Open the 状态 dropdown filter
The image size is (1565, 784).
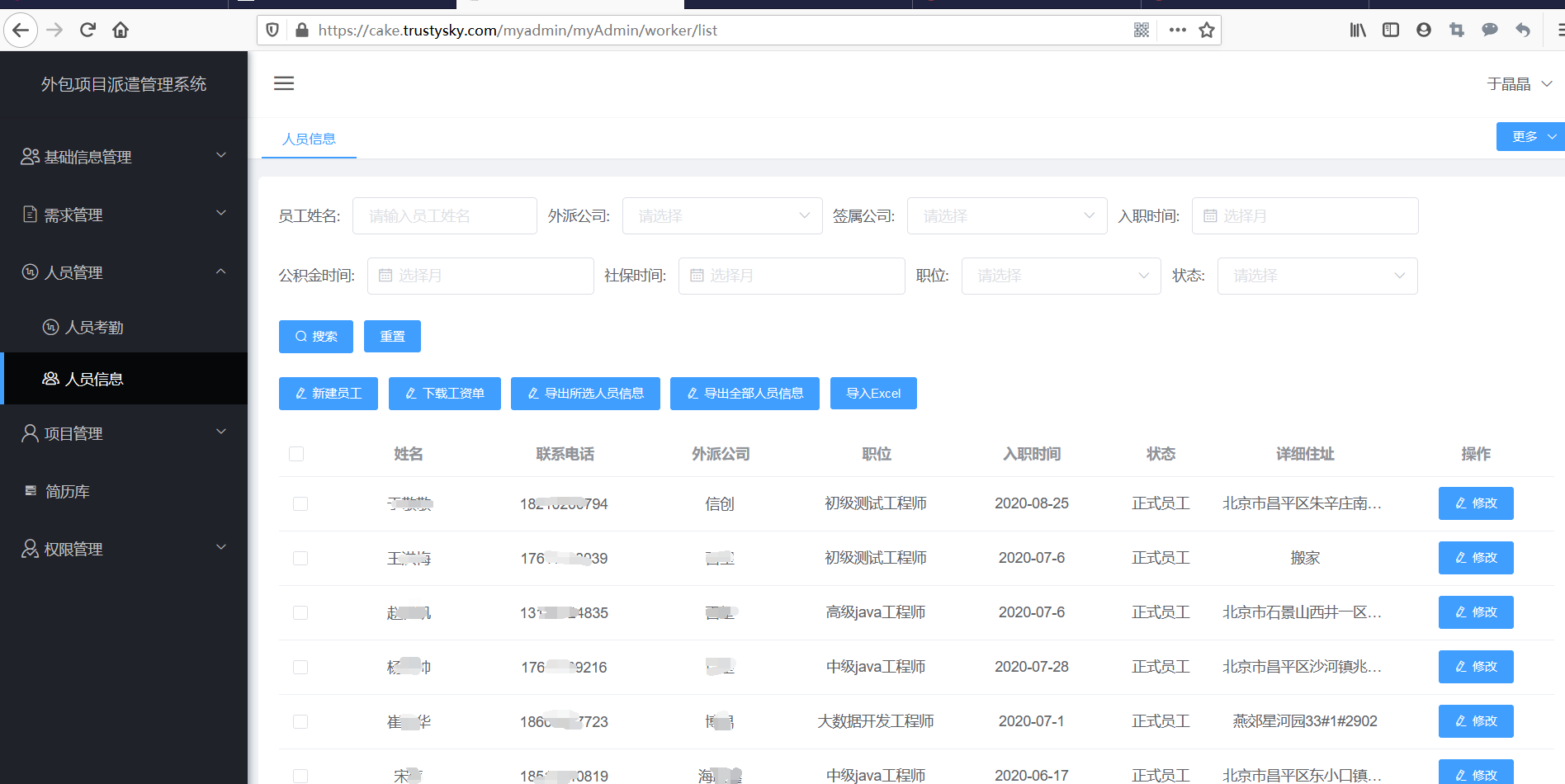[x=1317, y=276]
